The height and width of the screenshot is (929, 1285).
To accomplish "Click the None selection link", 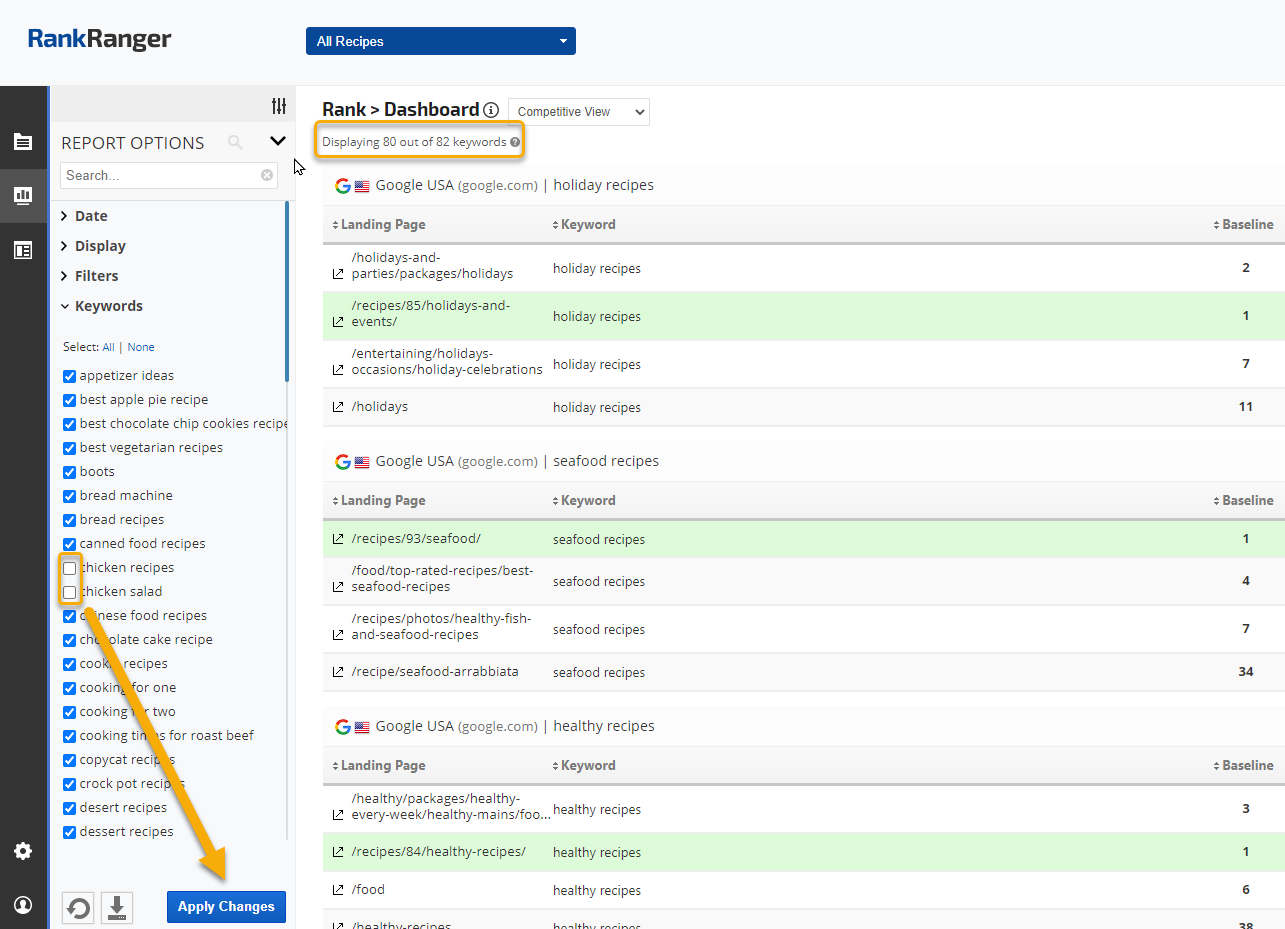I will pos(141,347).
